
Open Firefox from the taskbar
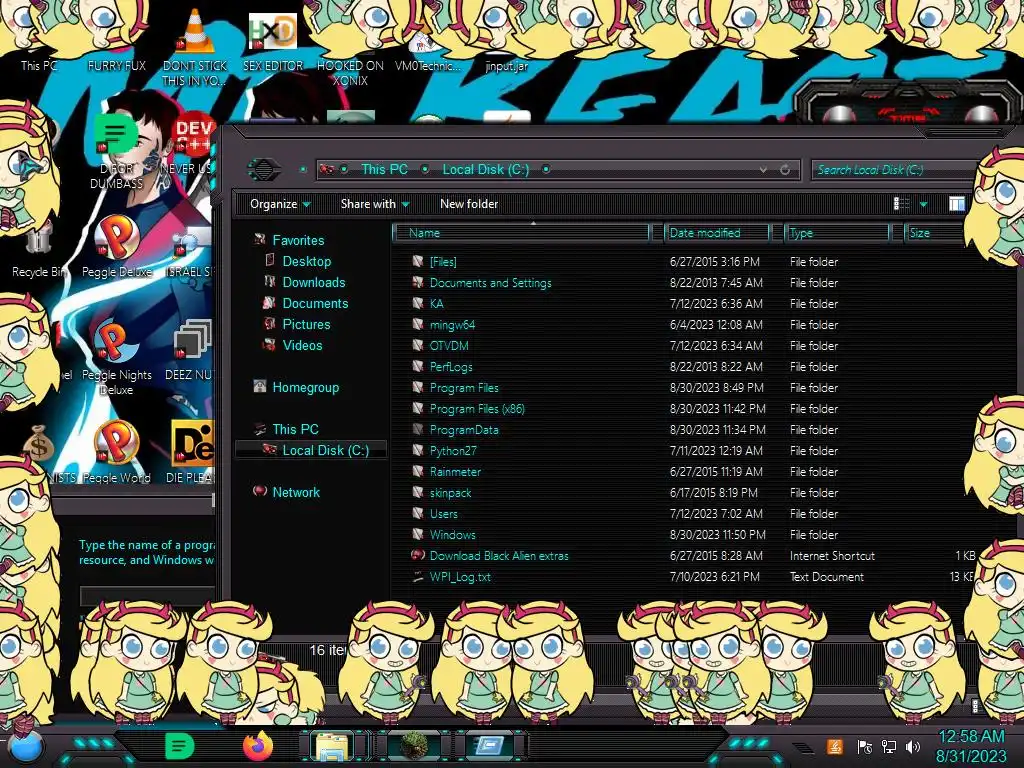point(257,746)
